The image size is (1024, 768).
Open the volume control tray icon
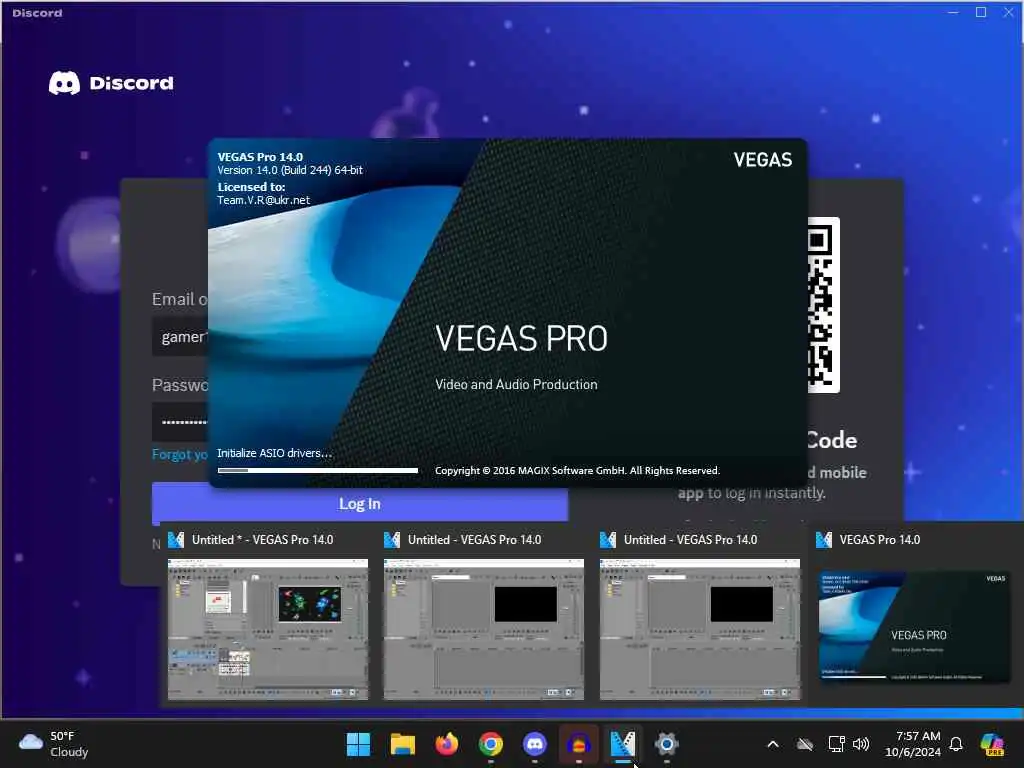861,744
